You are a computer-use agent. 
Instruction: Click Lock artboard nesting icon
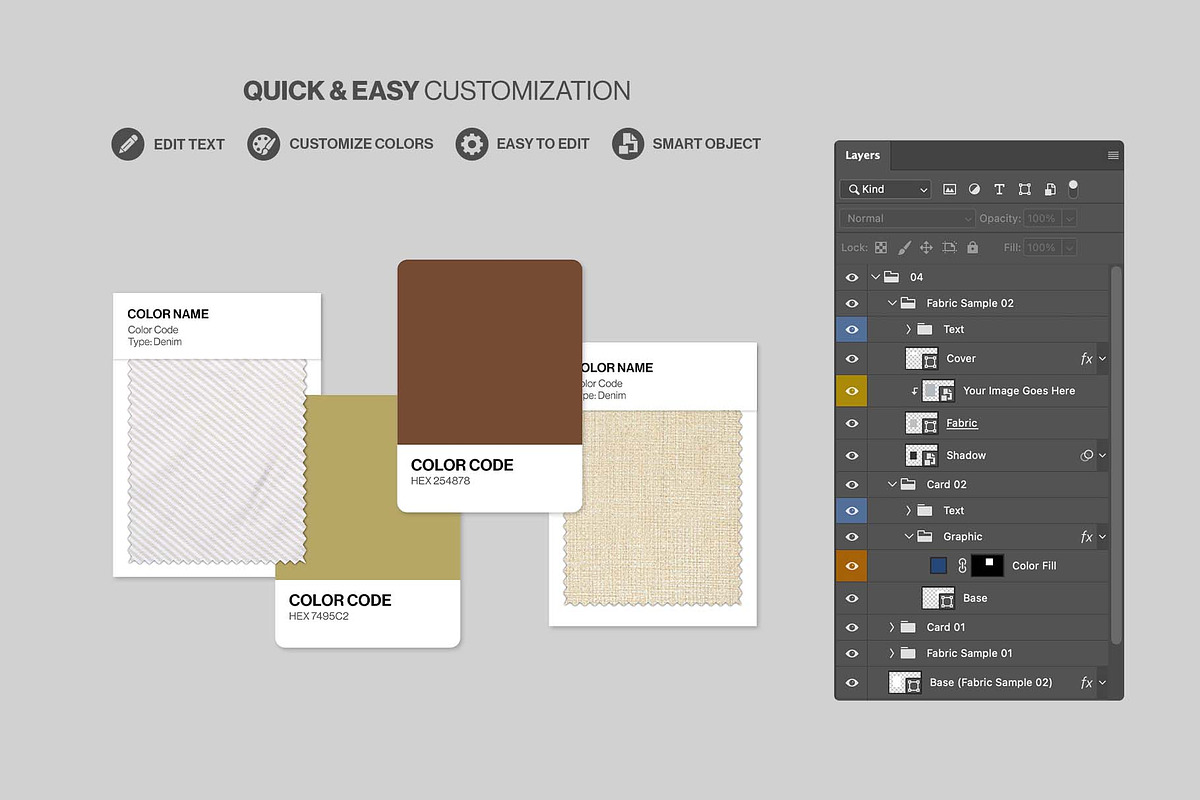(x=949, y=247)
